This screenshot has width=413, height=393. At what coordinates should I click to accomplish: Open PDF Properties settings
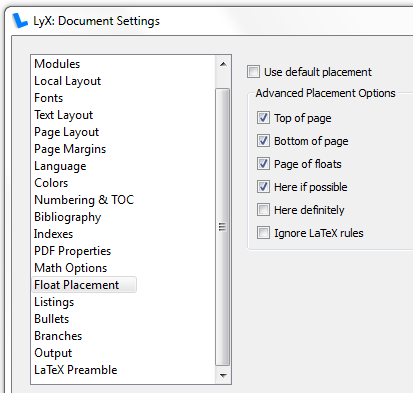tap(73, 251)
